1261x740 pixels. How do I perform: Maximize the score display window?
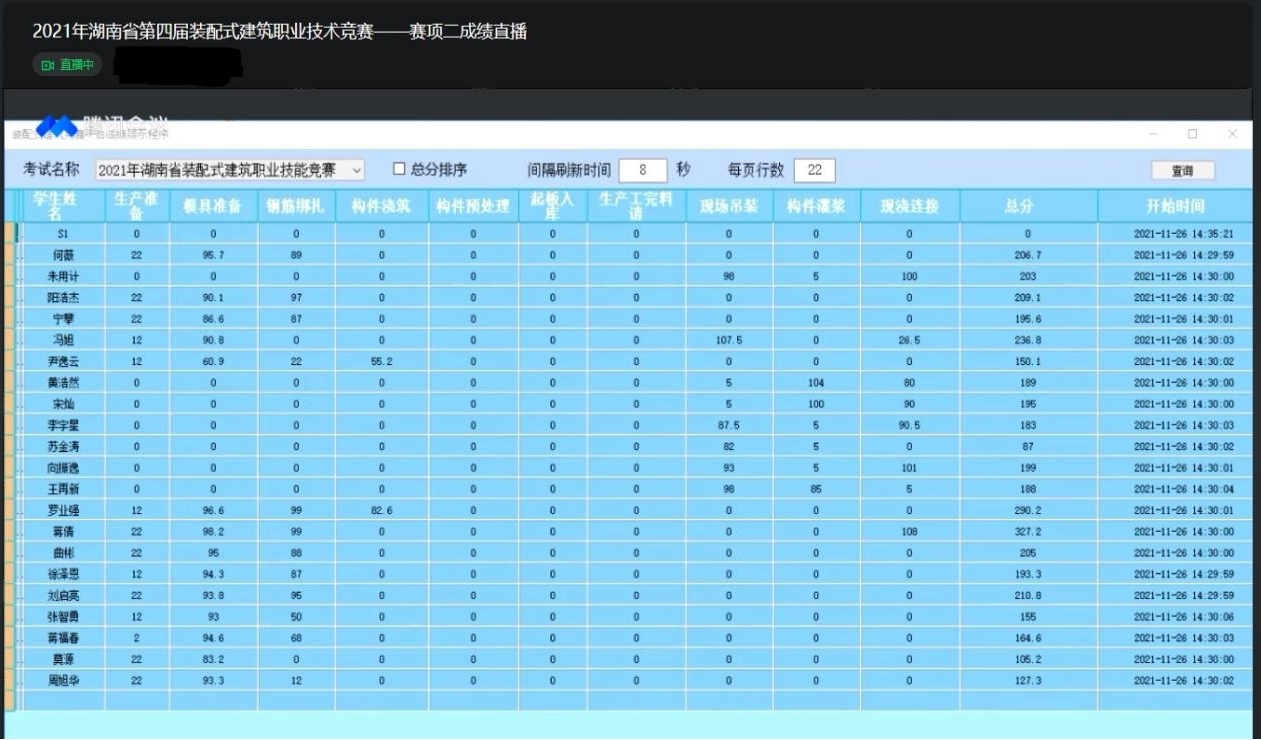[x=1192, y=134]
